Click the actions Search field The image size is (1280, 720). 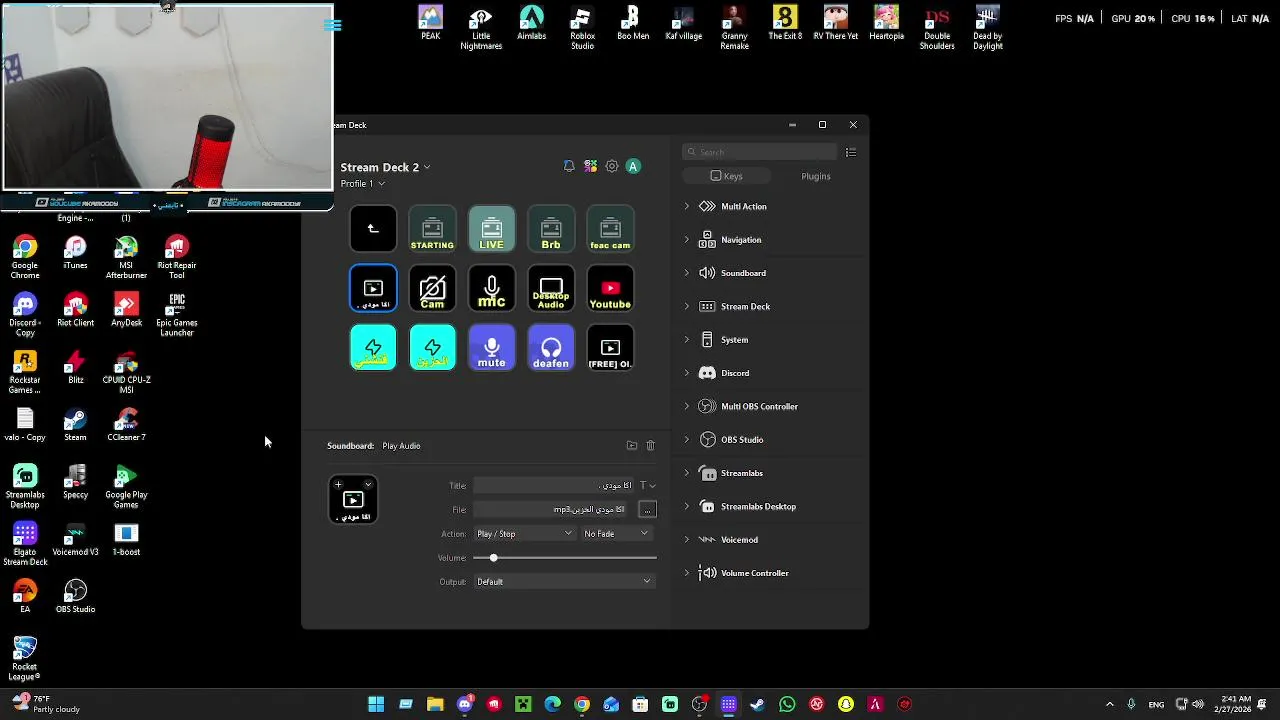[760, 152]
